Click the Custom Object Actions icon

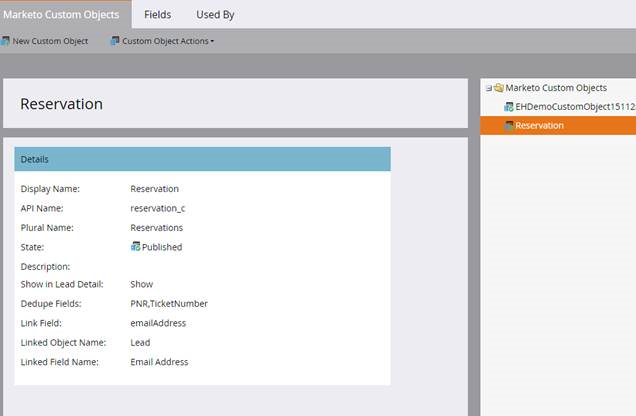115,41
